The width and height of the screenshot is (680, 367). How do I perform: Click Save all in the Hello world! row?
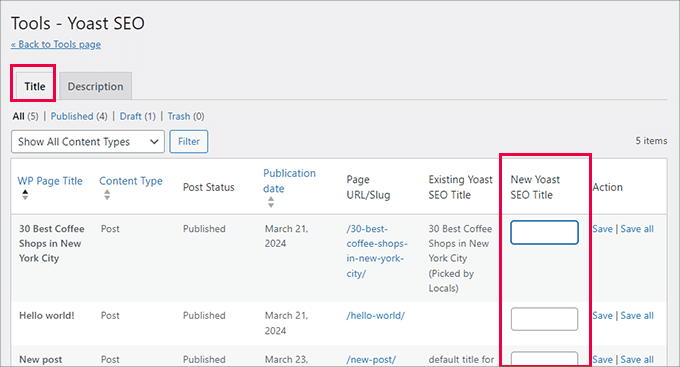coord(637,315)
